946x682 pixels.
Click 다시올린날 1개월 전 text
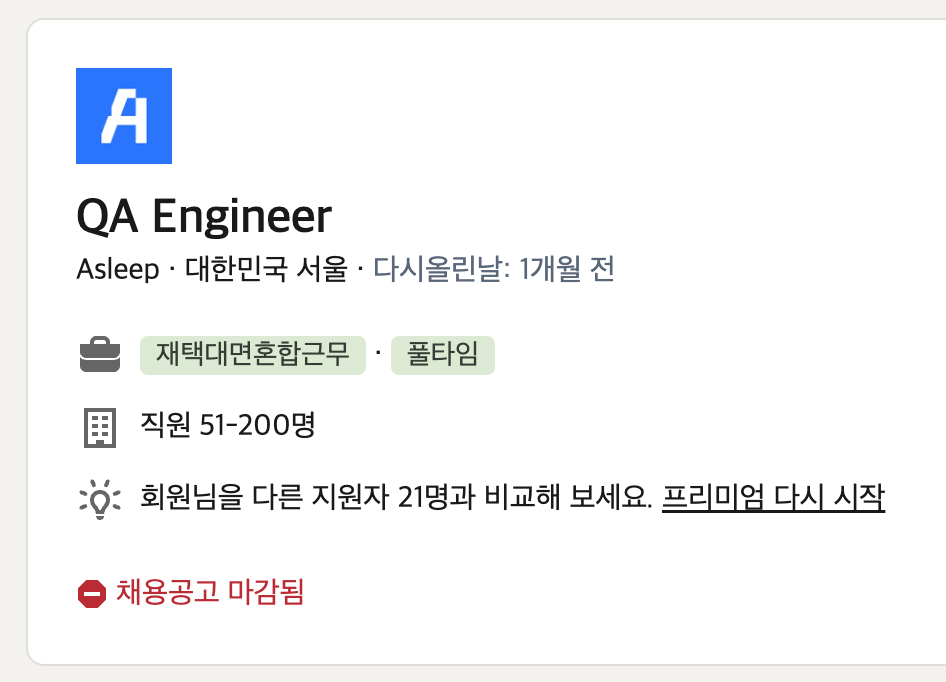tap(494, 269)
